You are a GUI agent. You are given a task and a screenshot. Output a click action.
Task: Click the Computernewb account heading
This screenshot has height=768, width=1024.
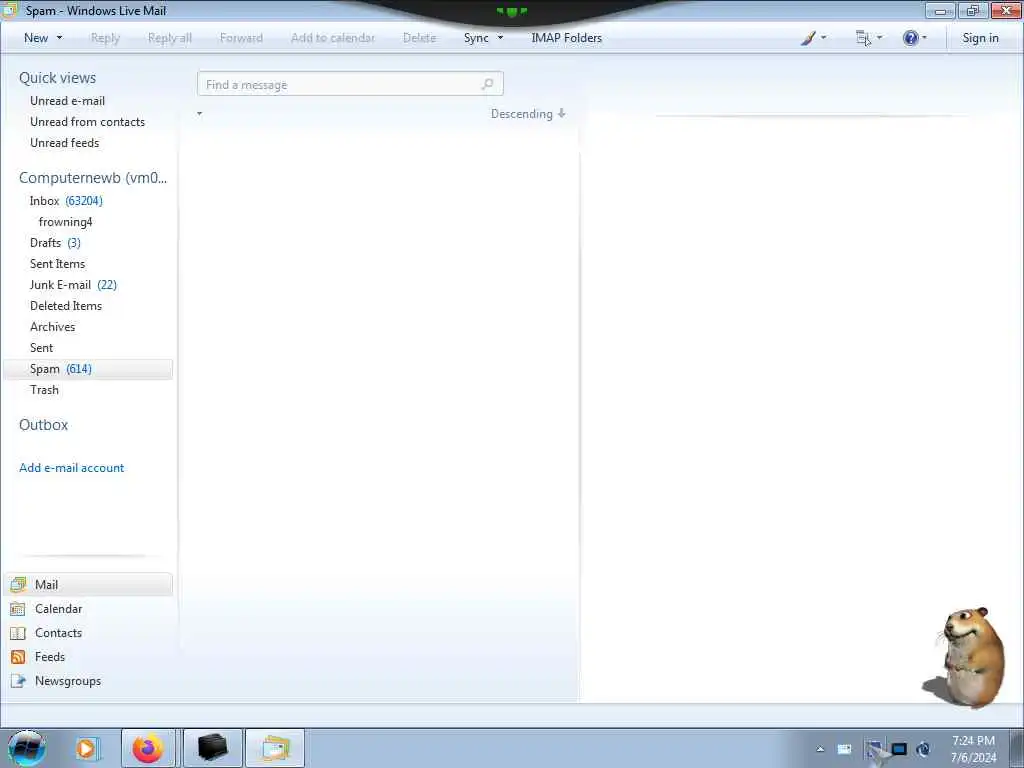click(93, 178)
